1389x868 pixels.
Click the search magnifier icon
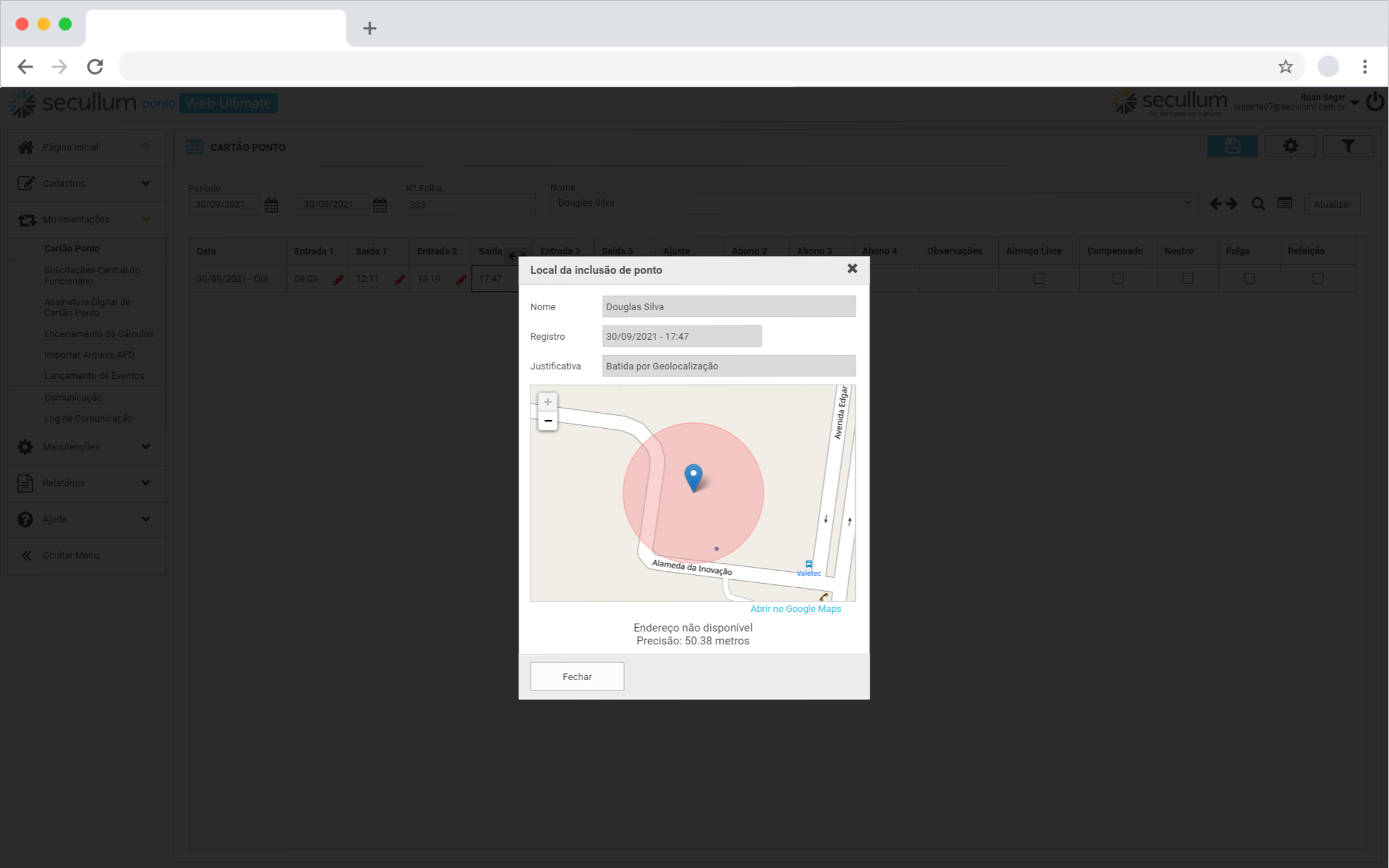point(1258,204)
